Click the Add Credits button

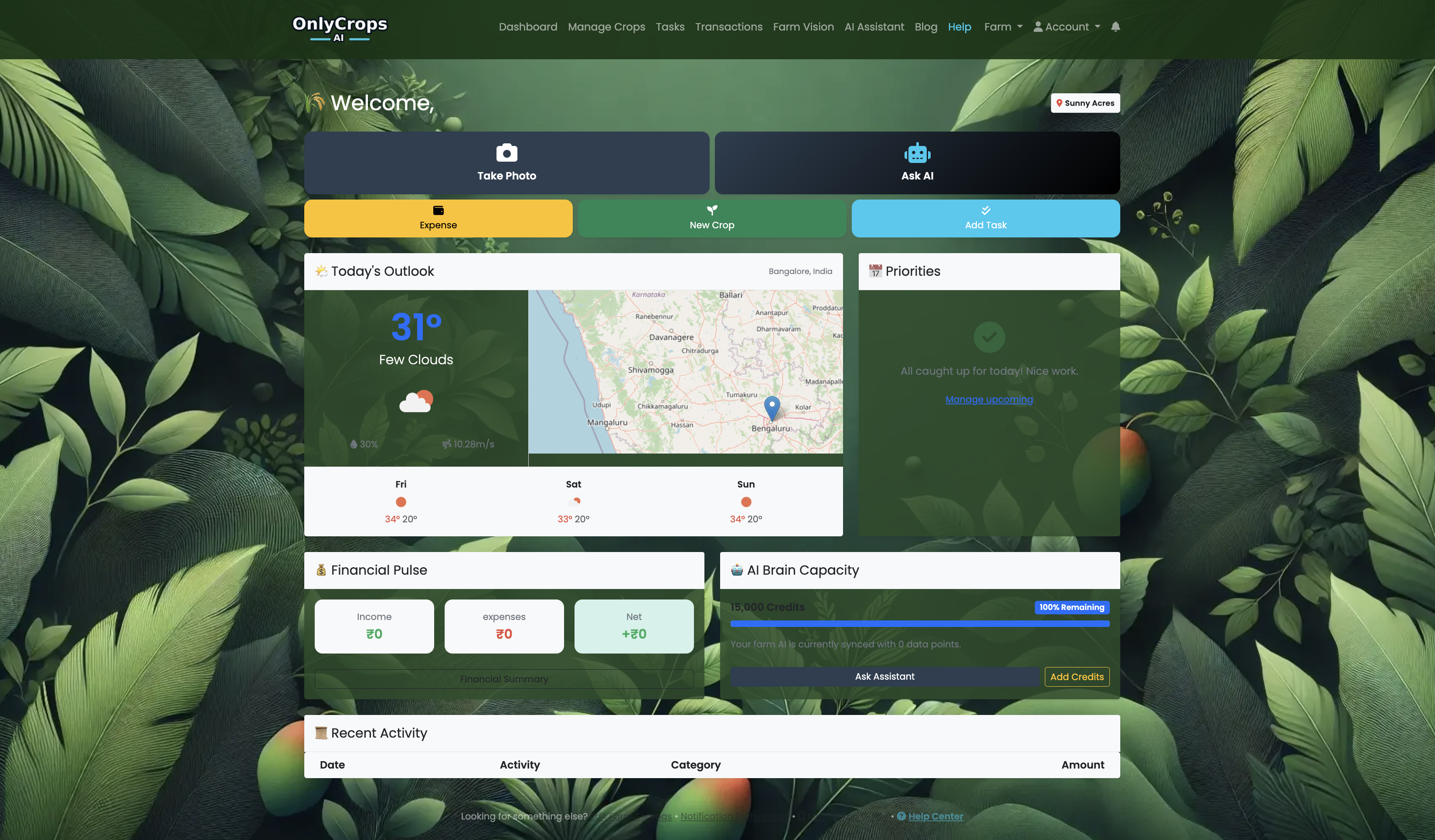[1076, 677]
